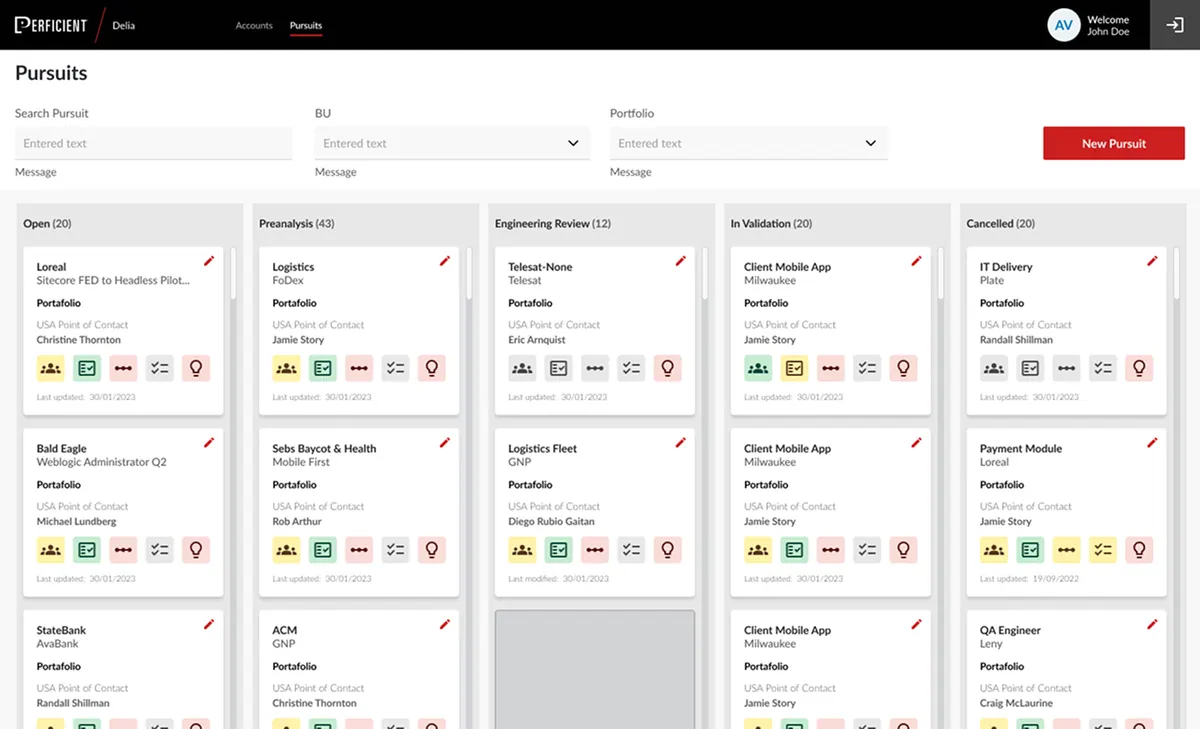1200x729 pixels.
Task: Edit the IT Delivery card
Action: [x=1152, y=261]
